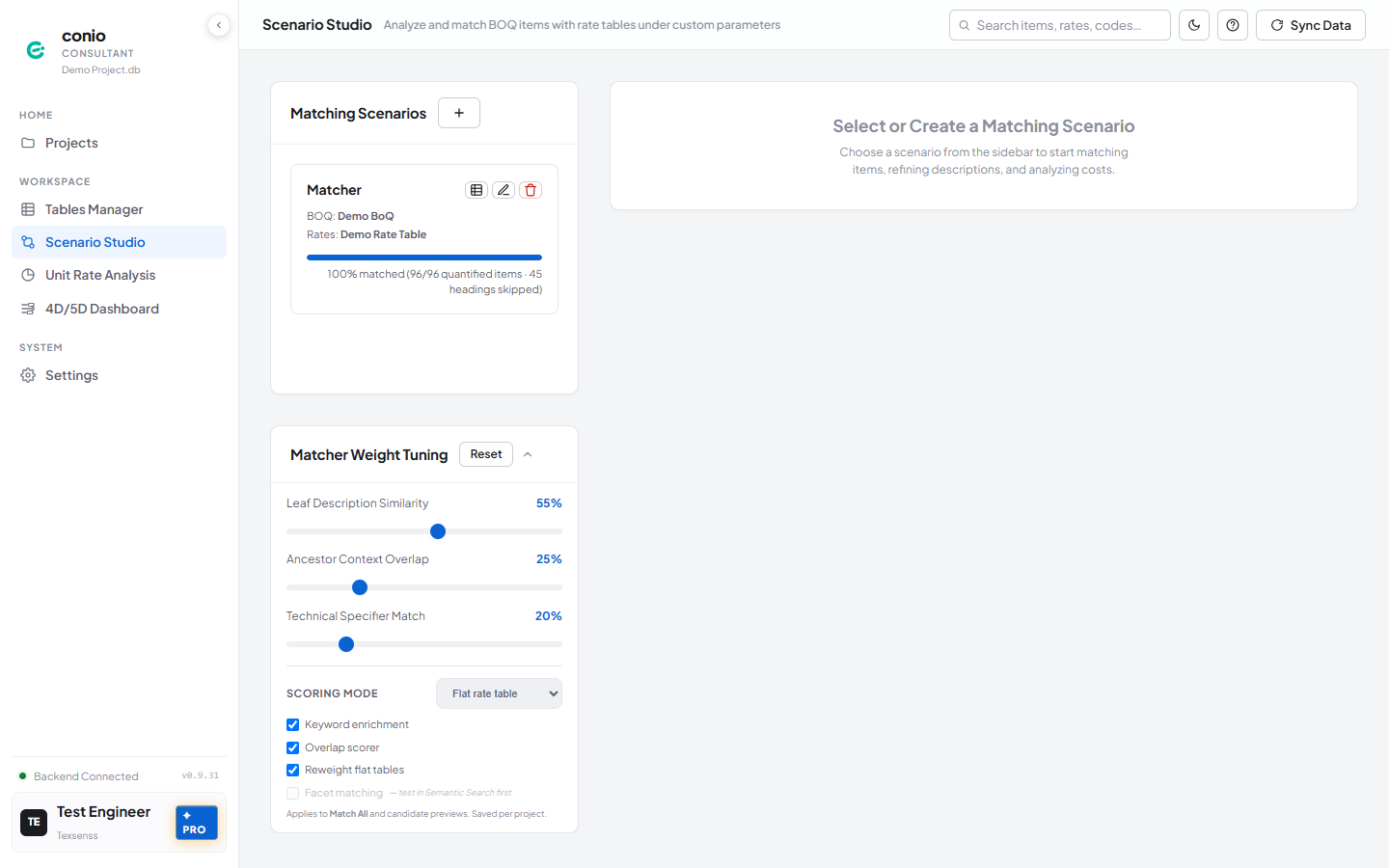Click the Sync Data button

[1311, 25]
